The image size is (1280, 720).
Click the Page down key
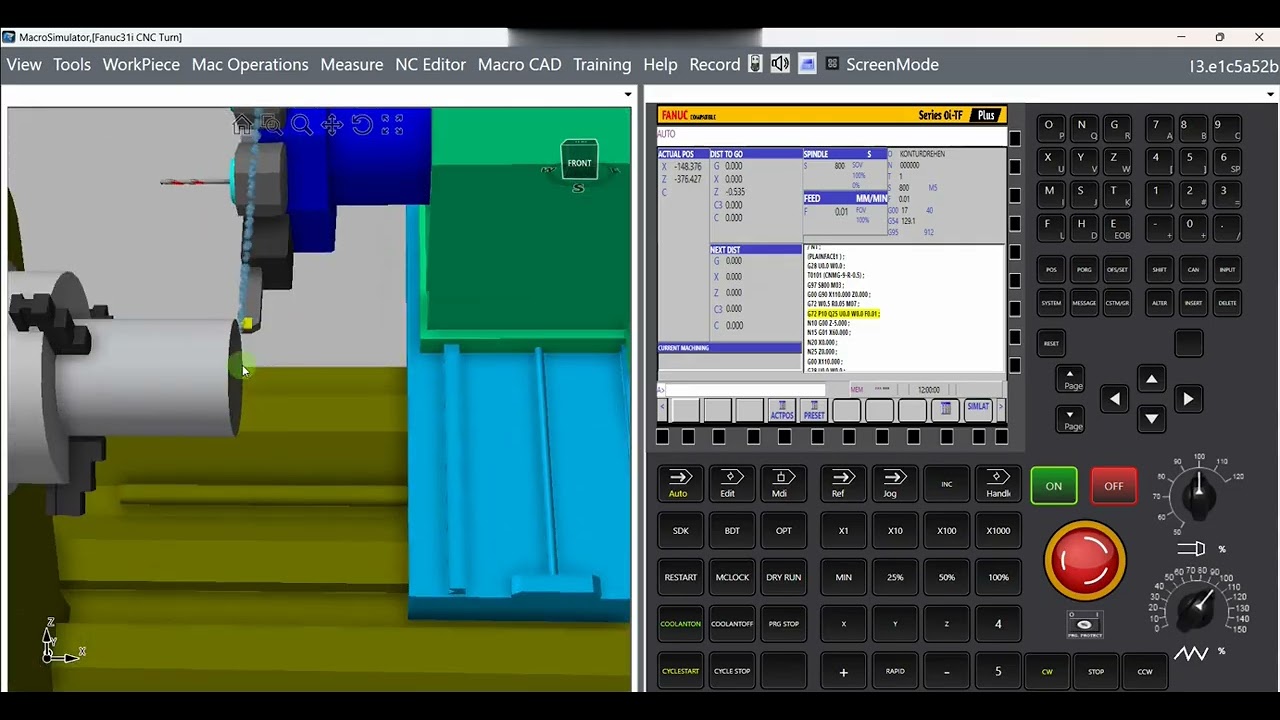[1070, 420]
